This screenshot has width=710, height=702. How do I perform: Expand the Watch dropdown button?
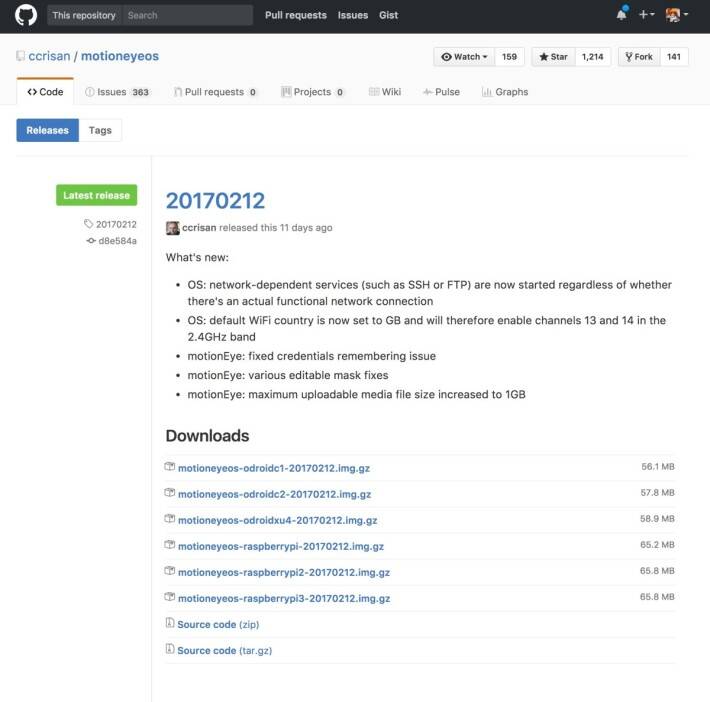click(x=464, y=57)
